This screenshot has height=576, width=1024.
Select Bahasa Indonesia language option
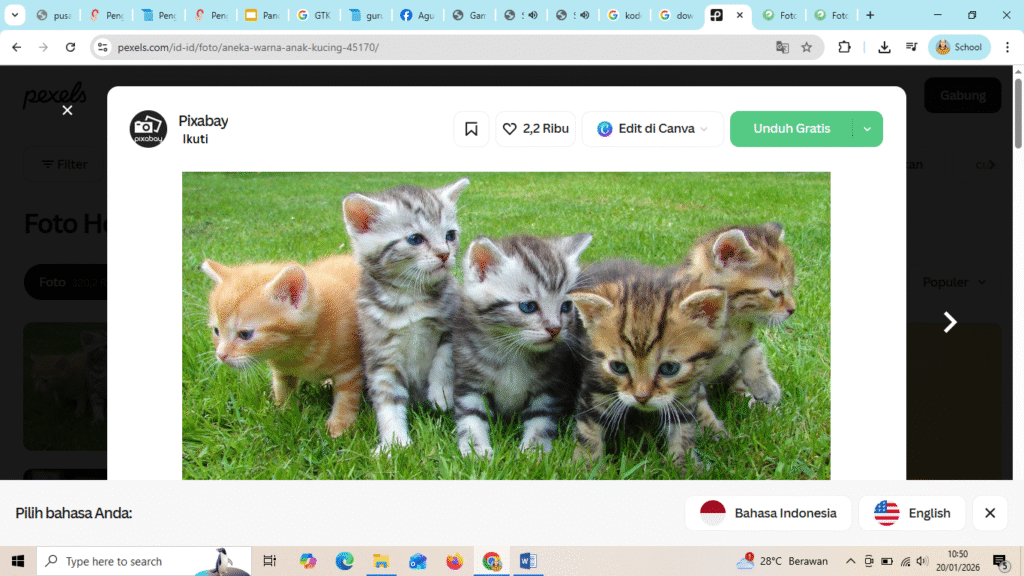pyautogui.click(x=768, y=513)
